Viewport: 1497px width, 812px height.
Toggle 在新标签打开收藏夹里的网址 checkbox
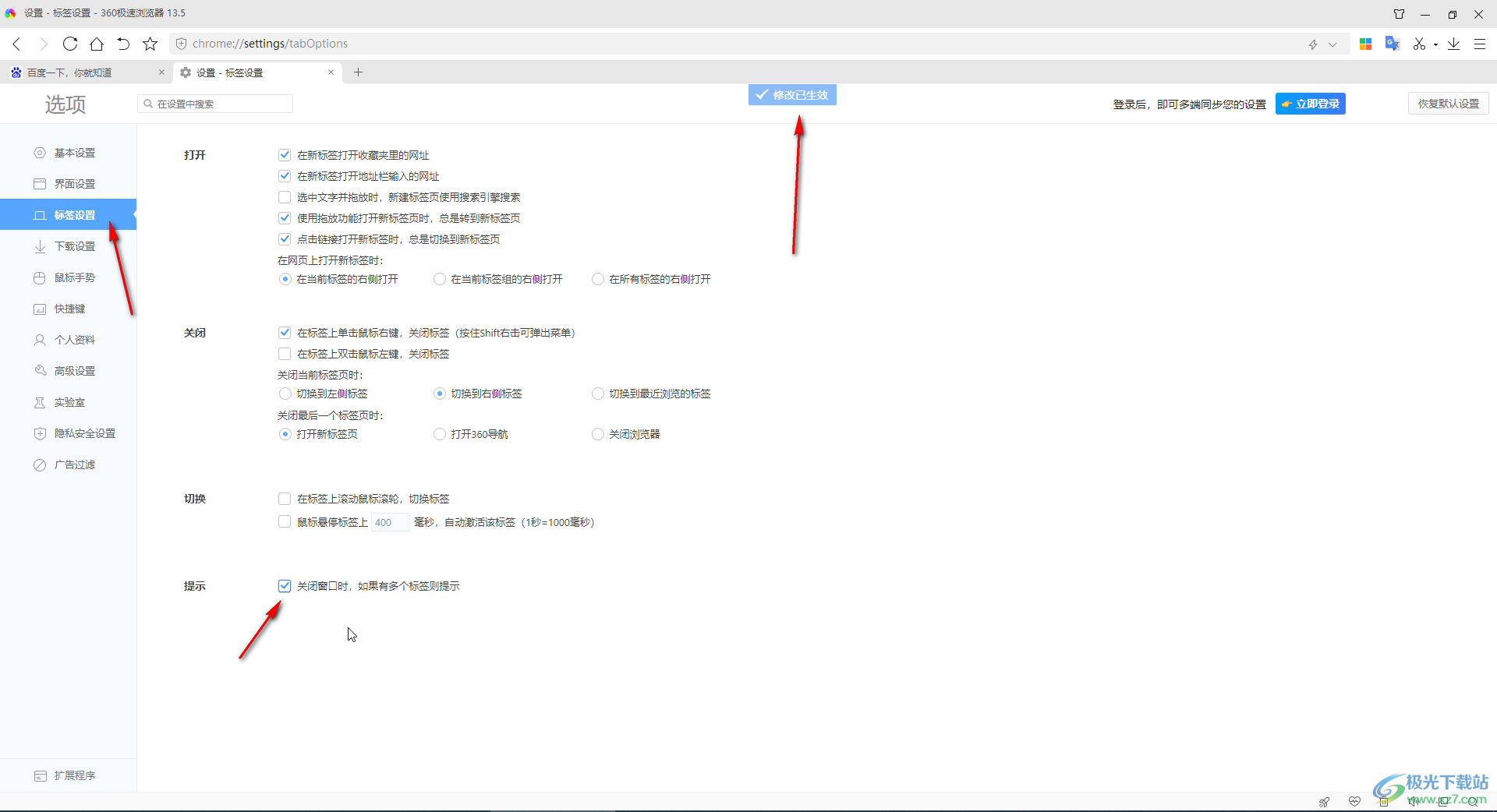[x=285, y=155]
